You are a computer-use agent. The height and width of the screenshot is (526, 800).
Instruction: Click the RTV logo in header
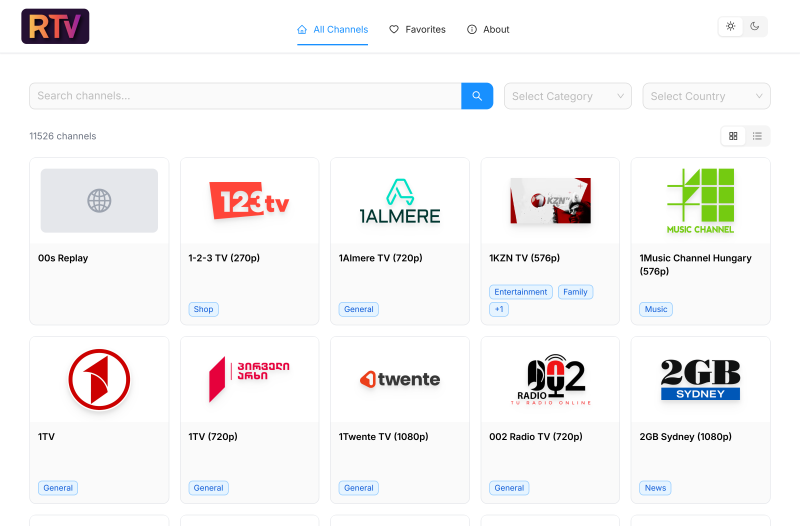[x=55, y=26]
